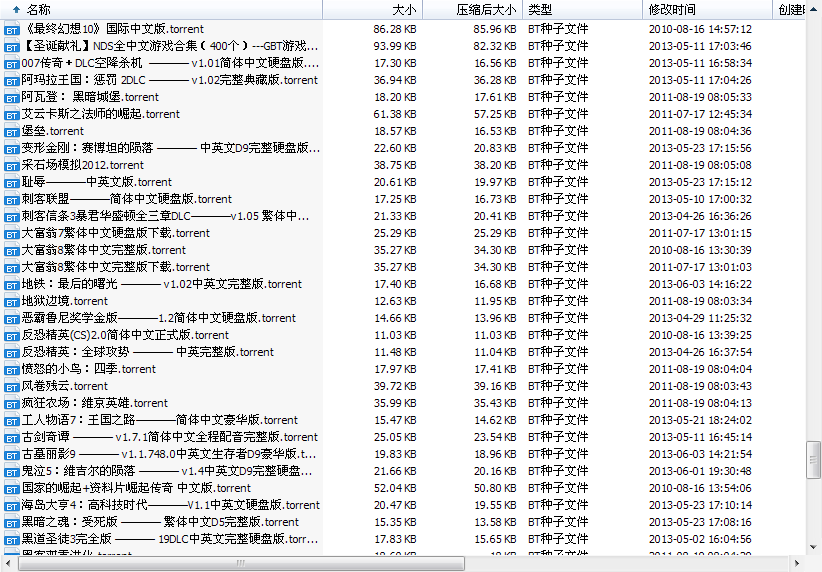This screenshot has height=572, width=822.
Task: Click BT icon of 疯狂农场：维京英雄.torrent
Action: coord(12,404)
